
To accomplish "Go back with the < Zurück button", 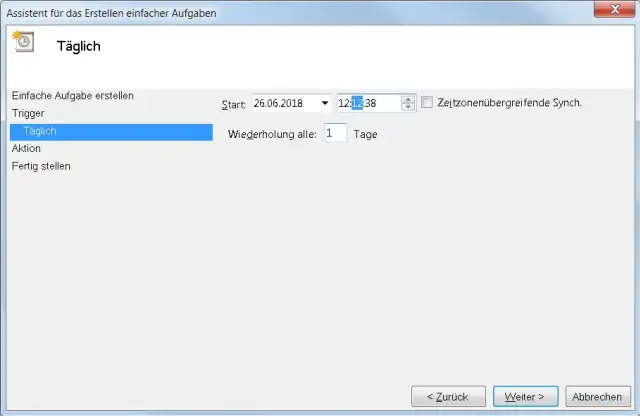I will pyautogui.click(x=448, y=396).
